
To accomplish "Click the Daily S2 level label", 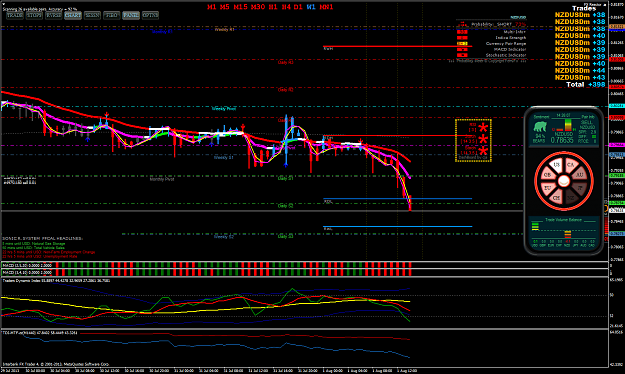I will 285,206.
